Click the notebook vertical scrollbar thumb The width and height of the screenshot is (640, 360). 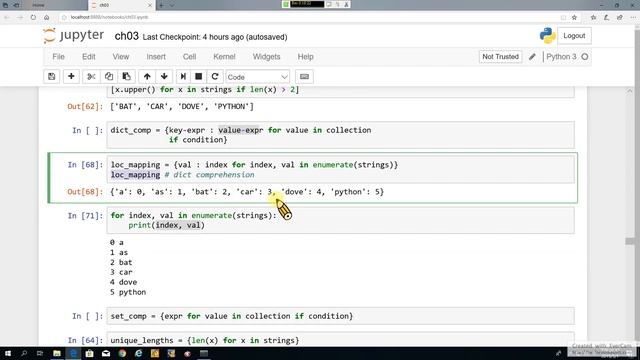click(630, 241)
